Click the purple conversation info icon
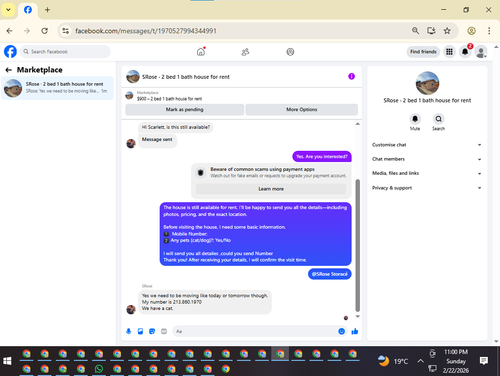Image resolution: width=500 pixels, height=376 pixels. [x=351, y=76]
